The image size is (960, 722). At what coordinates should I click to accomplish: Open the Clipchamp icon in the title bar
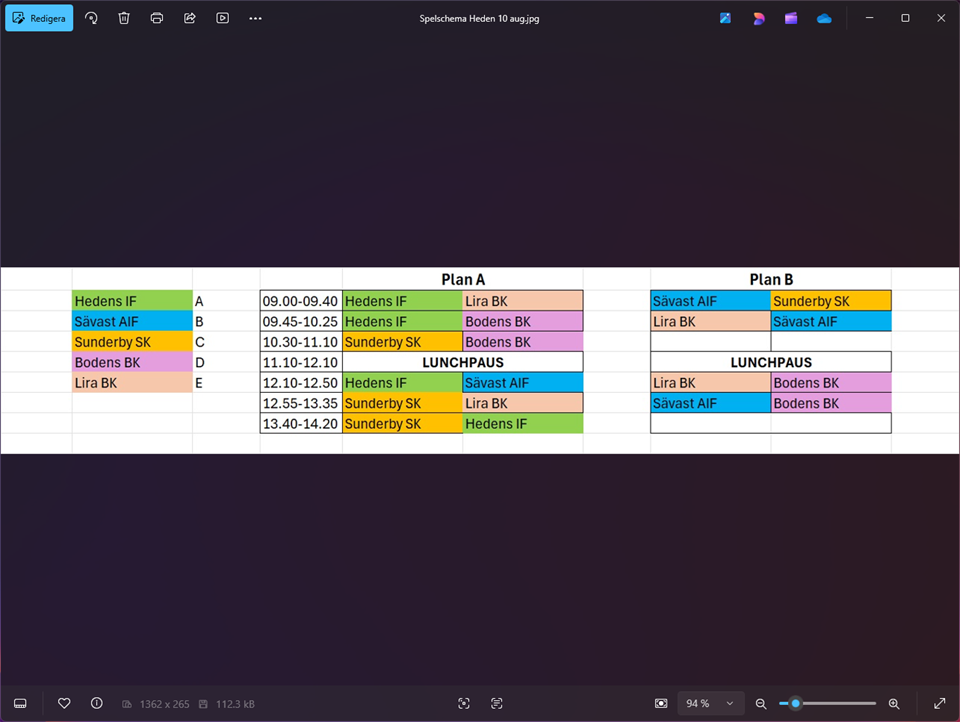(791, 18)
